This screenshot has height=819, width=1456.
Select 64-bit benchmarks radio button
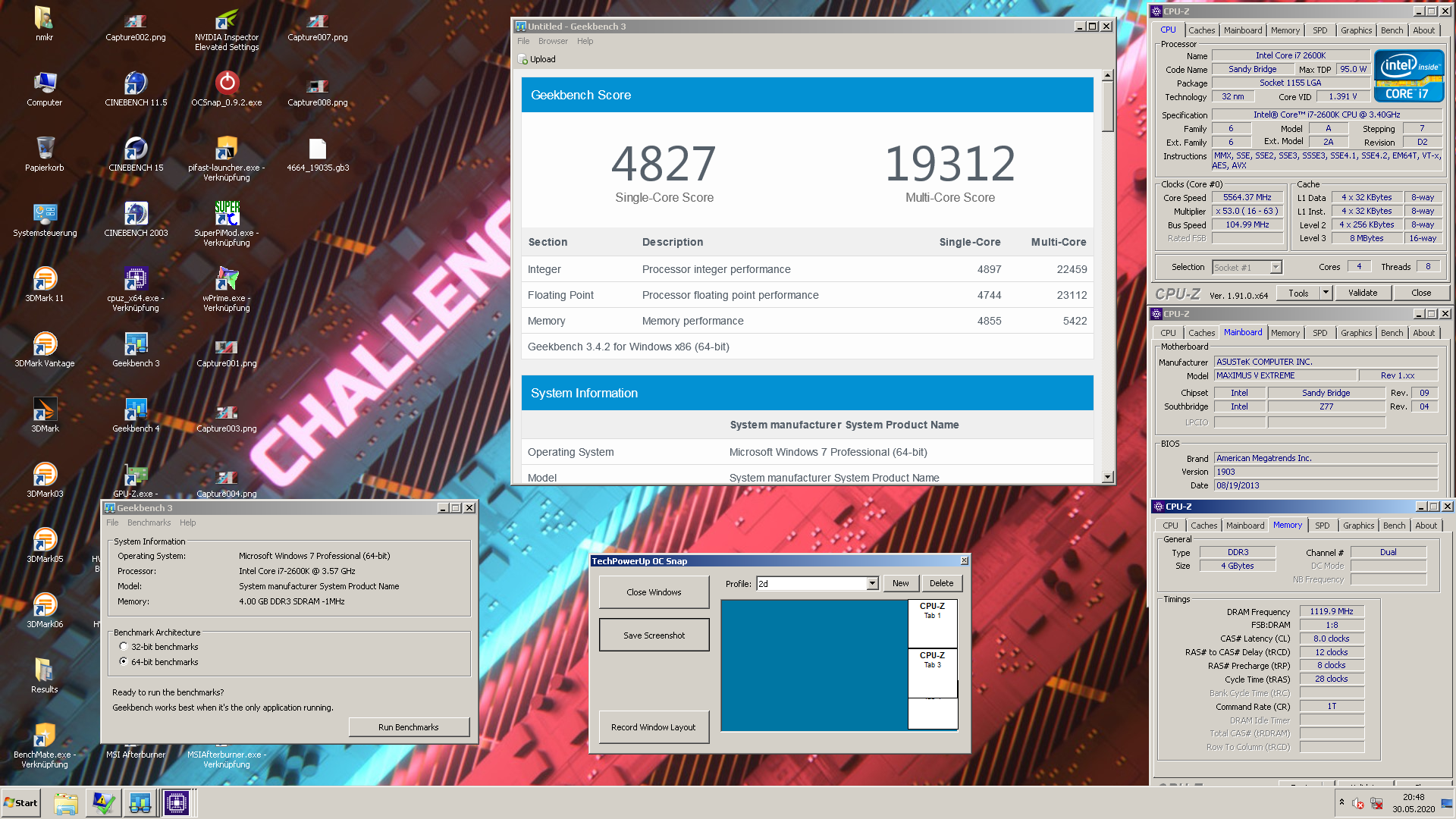[124, 662]
